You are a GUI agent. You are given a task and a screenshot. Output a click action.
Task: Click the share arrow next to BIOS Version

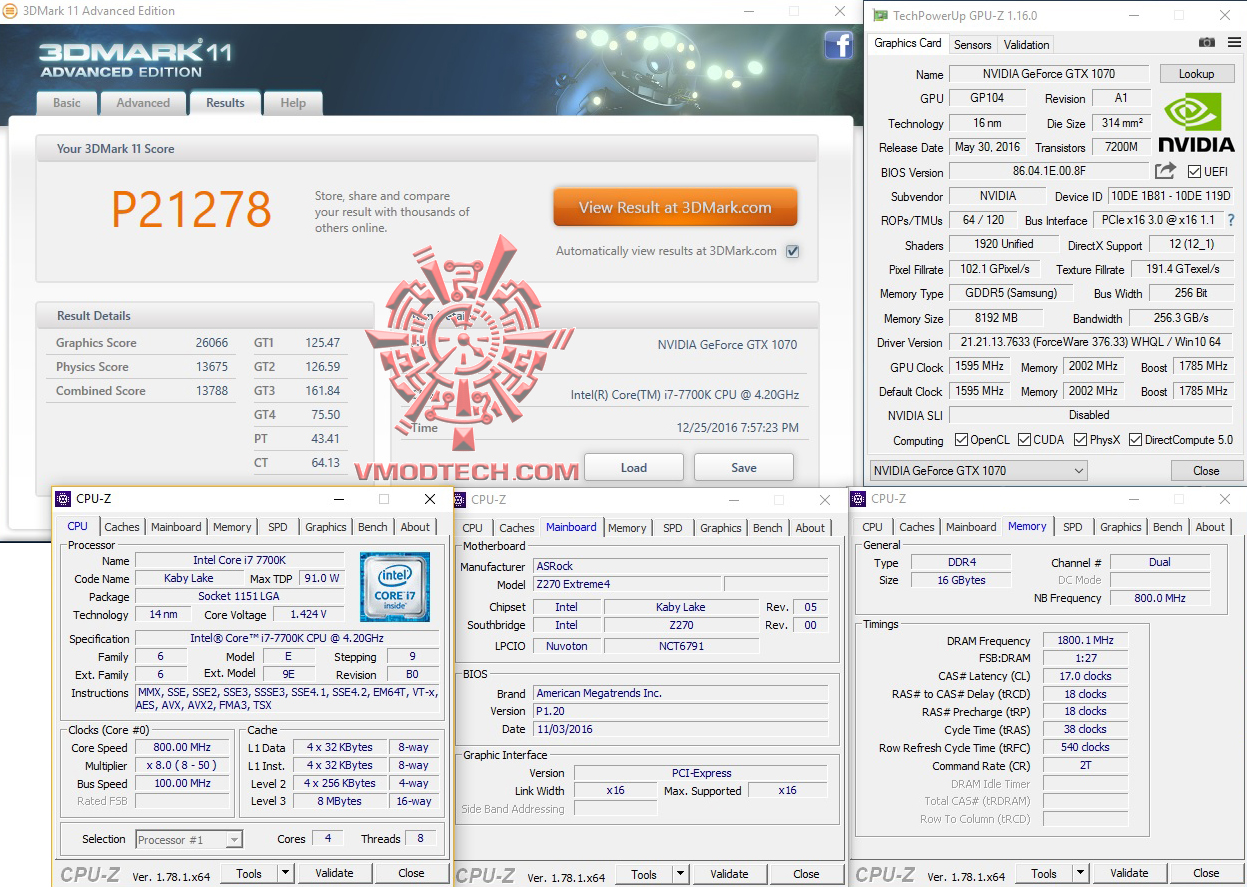click(x=1163, y=171)
